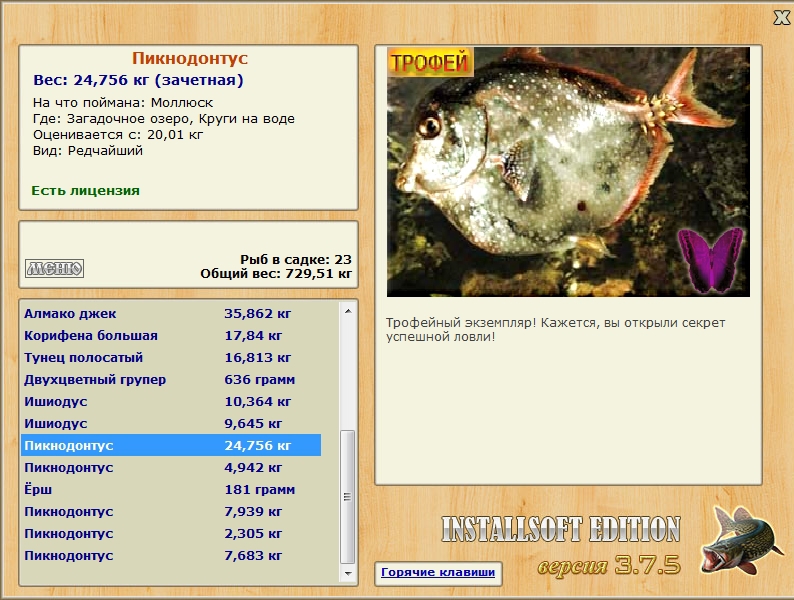794x600 pixels.
Task: Select Ёрш 181 грамм row
Action: point(171,490)
